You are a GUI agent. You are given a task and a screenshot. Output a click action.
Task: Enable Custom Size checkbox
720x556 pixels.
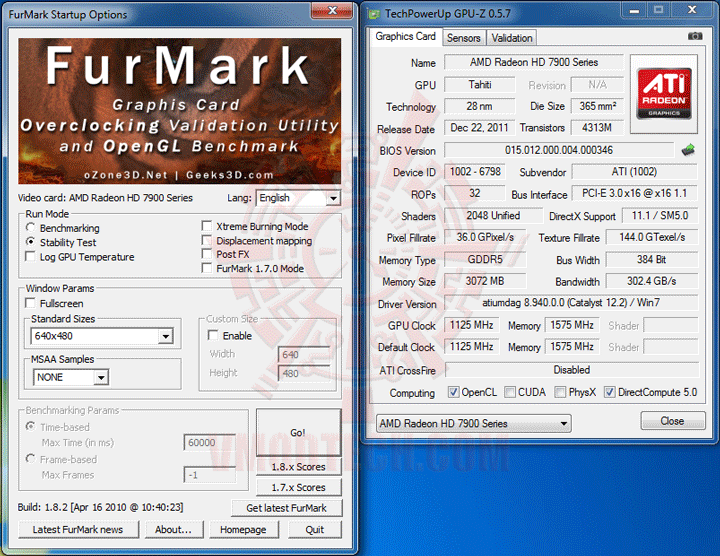213,335
